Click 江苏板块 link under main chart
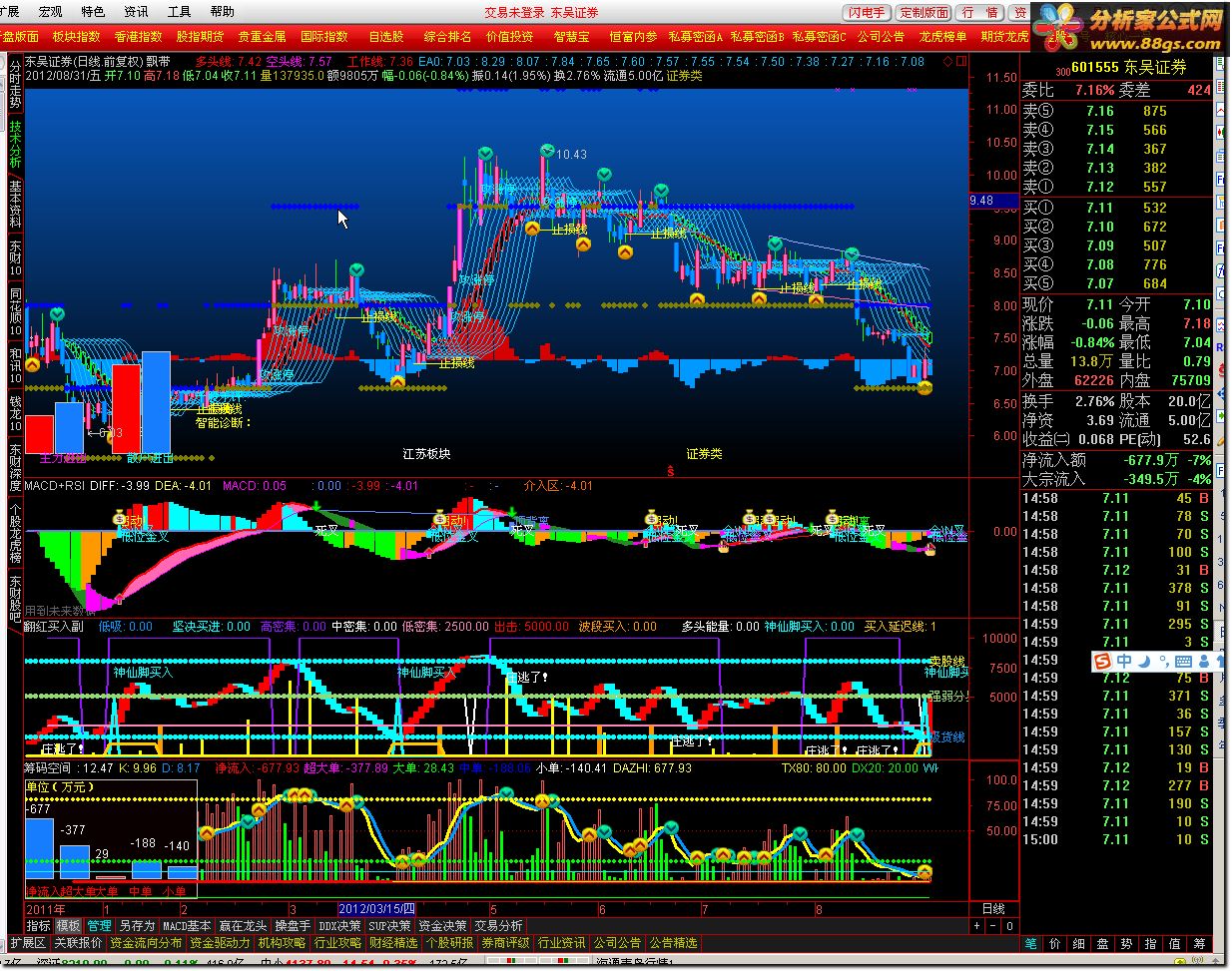The width and height of the screenshot is (1232, 971). [x=426, y=454]
